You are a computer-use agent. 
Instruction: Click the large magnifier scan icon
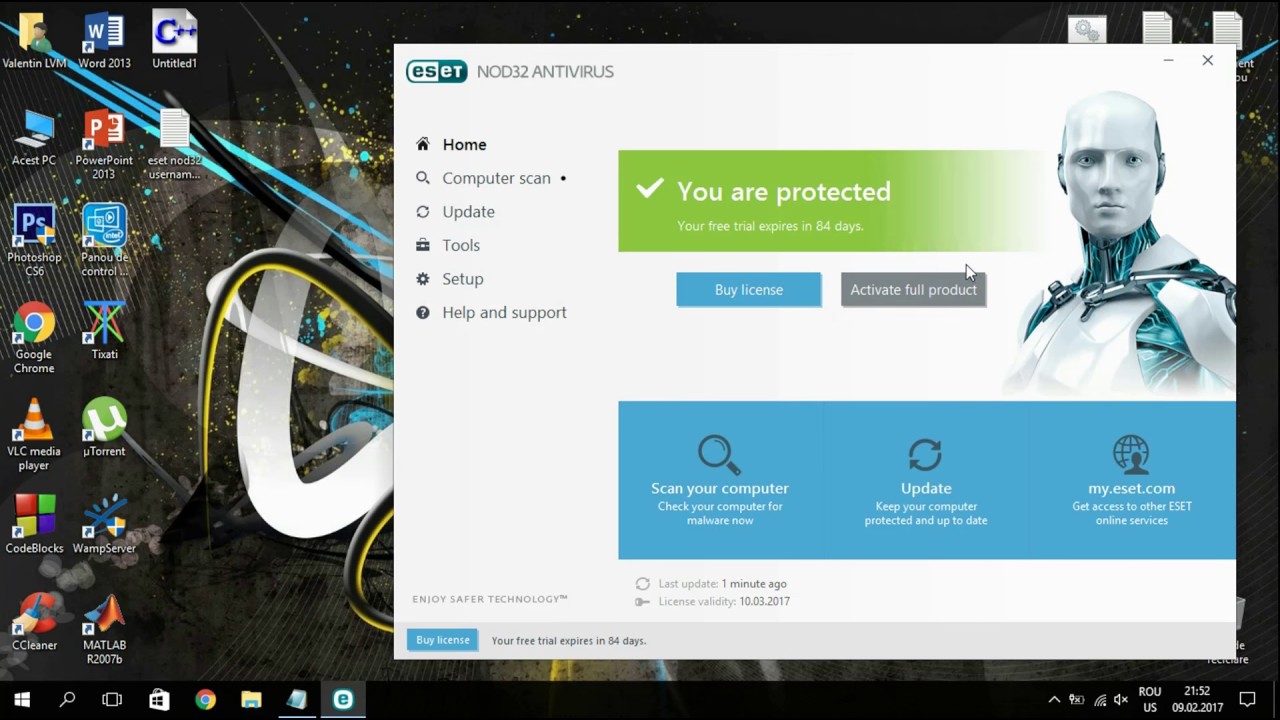click(719, 454)
